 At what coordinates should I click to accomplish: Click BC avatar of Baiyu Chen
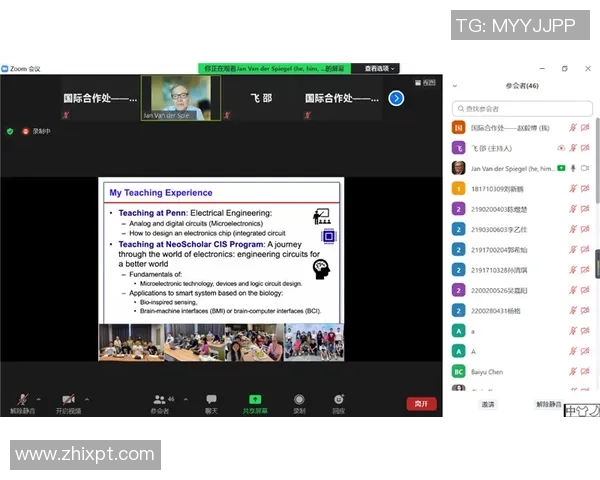click(x=458, y=371)
